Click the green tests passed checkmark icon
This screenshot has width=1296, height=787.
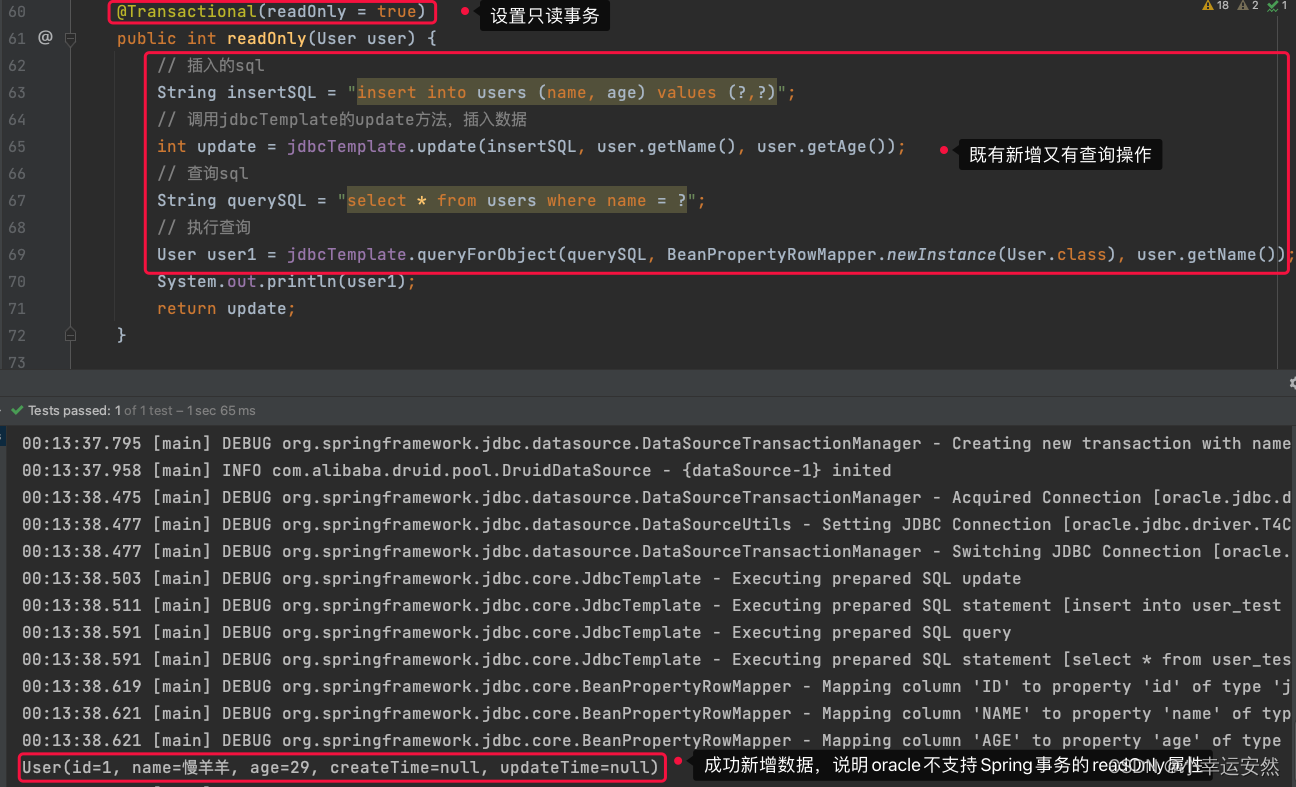tap(17, 410)
